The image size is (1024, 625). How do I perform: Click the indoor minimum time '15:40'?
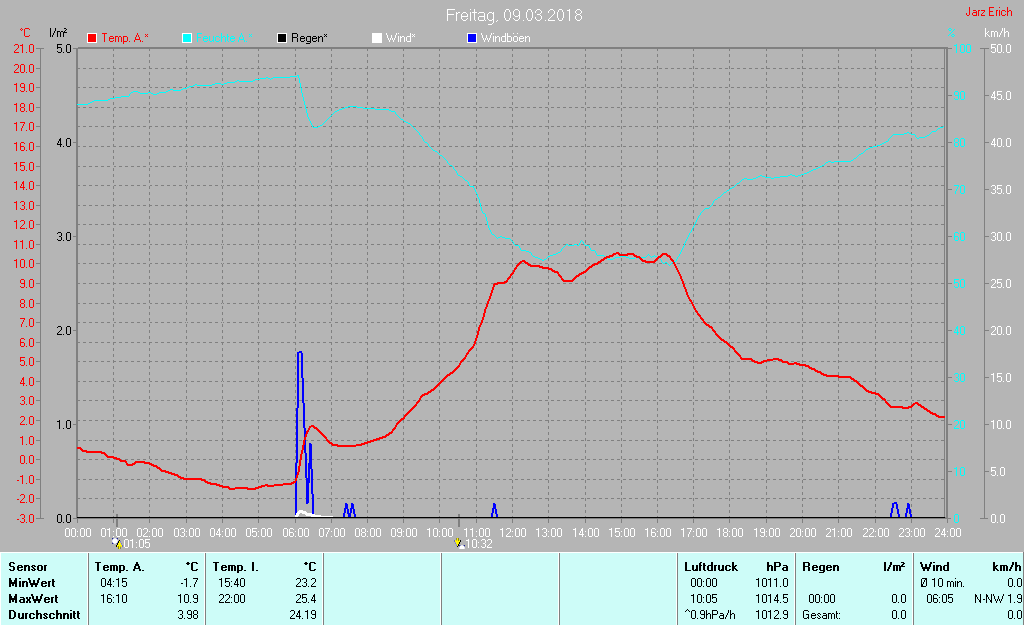click(231, 583)
